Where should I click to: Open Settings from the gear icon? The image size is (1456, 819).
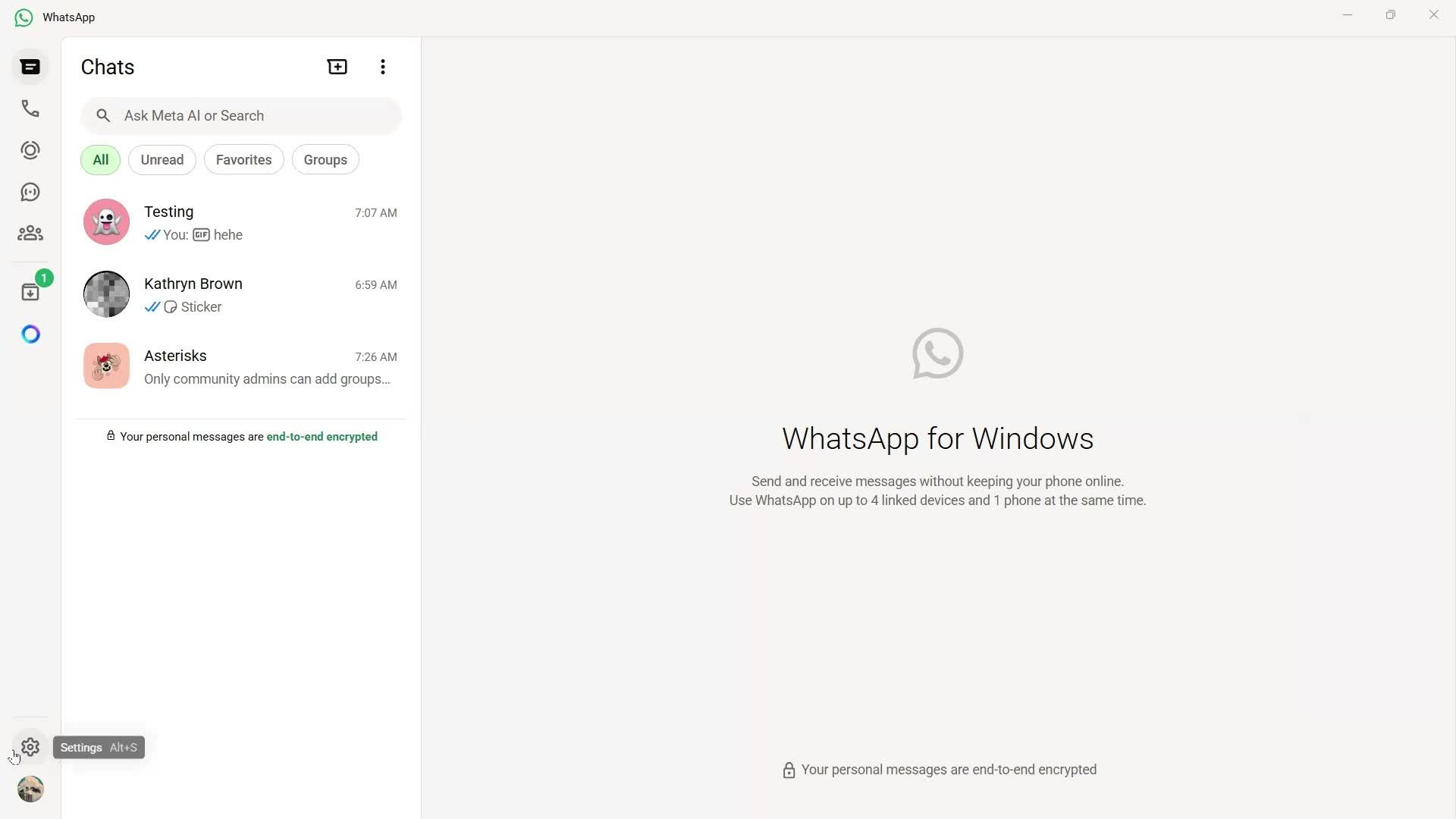pos(30,747)
